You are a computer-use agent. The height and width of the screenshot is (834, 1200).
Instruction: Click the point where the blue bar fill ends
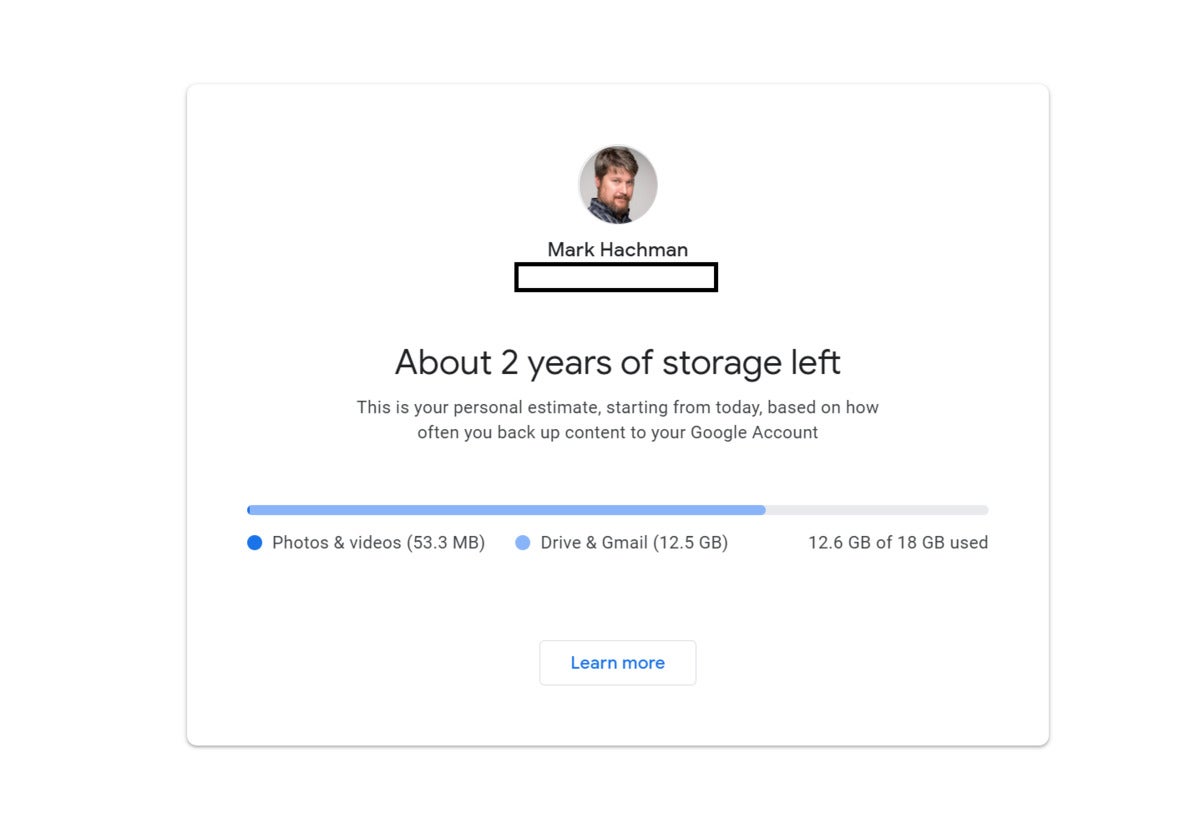765,510
